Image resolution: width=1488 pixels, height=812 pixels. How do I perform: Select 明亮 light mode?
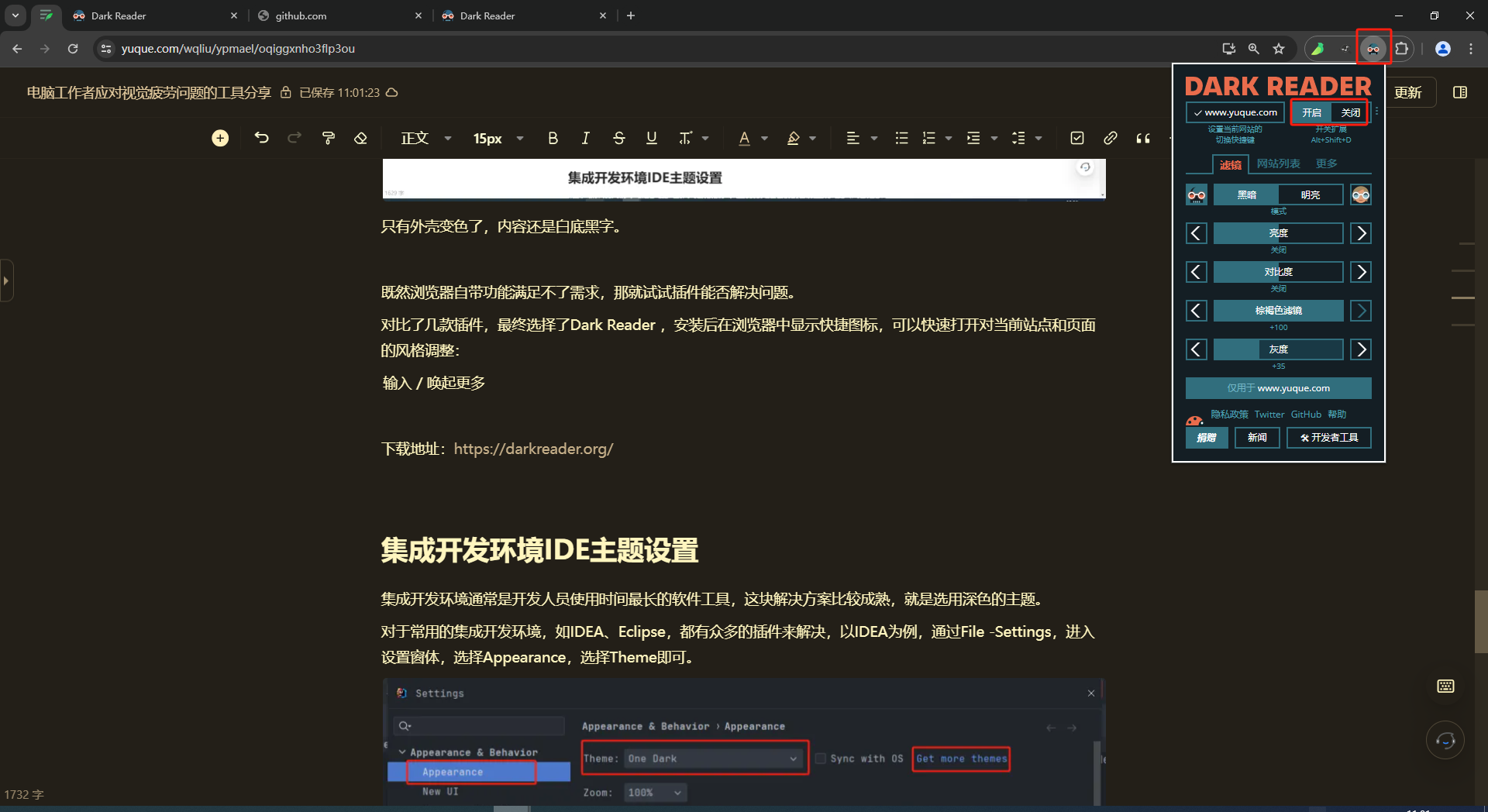1311,194
